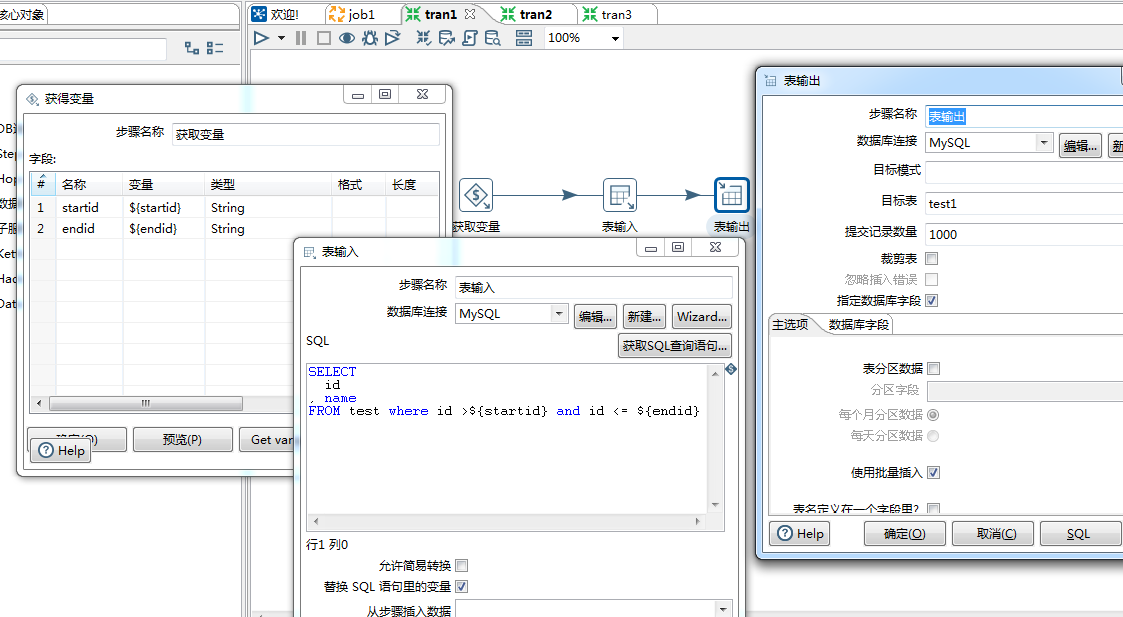This screenshot has height=617, width=1123.
Task: Switch to the 数据库字段 tab
Action: [x=858, y=325]
